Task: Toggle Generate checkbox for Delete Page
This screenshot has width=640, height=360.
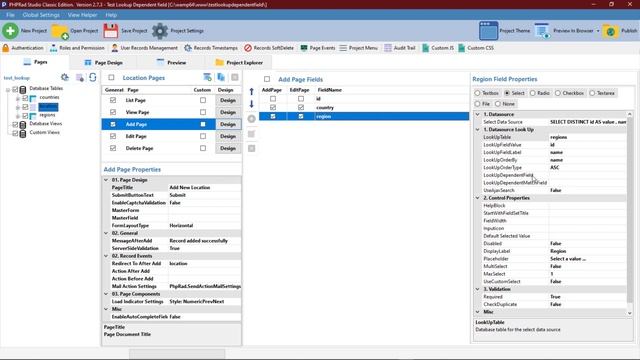Action: click(x=113, y=148)
